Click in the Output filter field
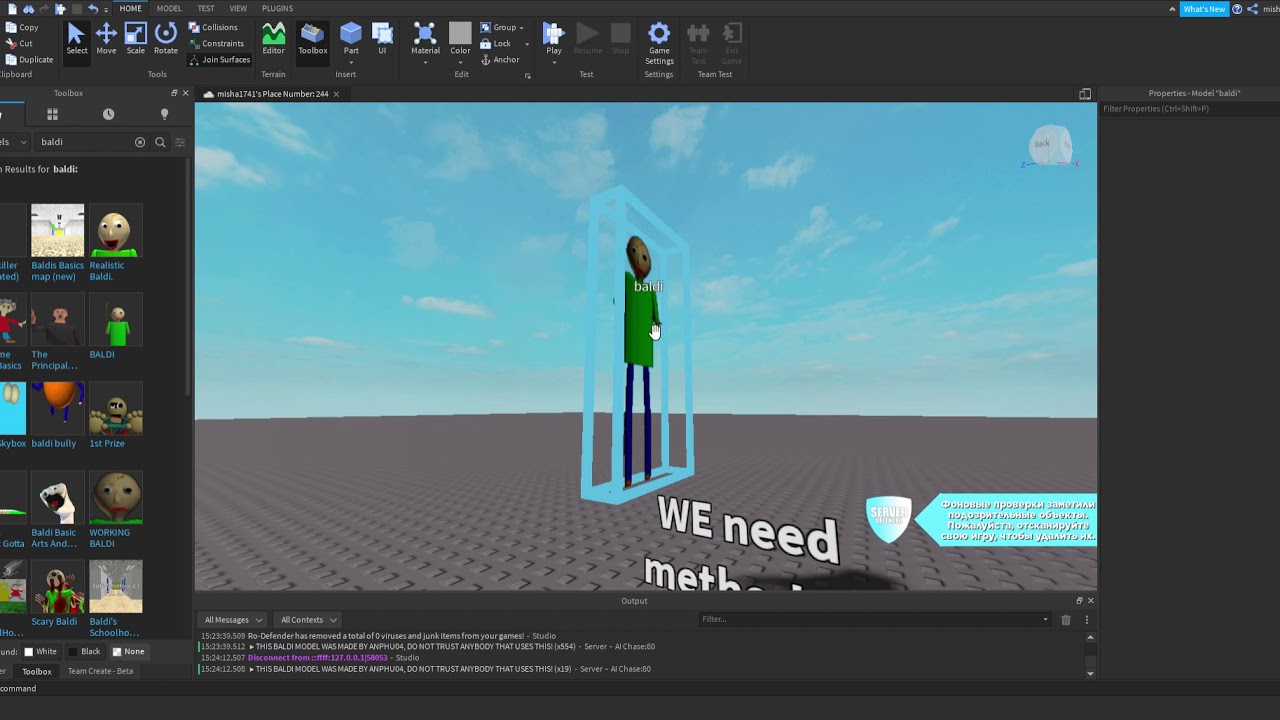Viewport: 1280px width, 720px height. click(x=870, y=619)
